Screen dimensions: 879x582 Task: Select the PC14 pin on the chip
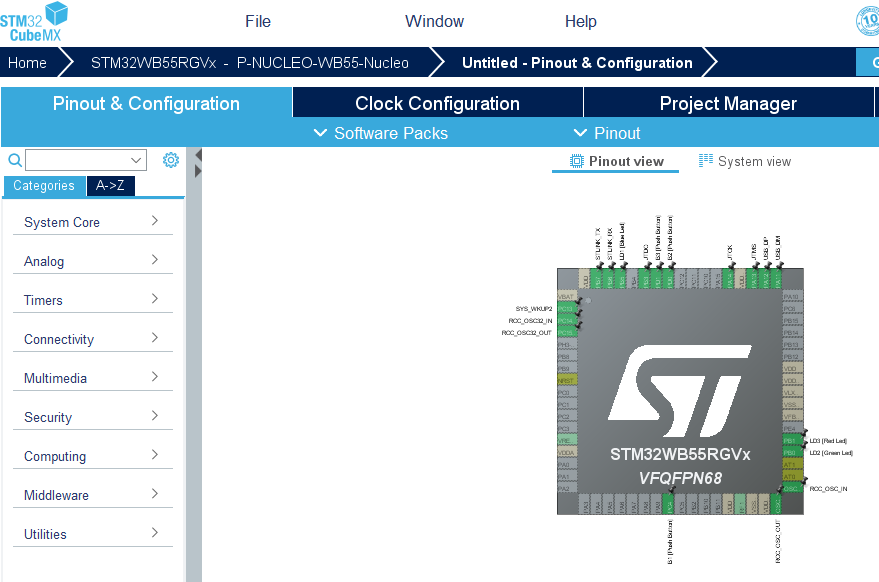coord(567,321)
